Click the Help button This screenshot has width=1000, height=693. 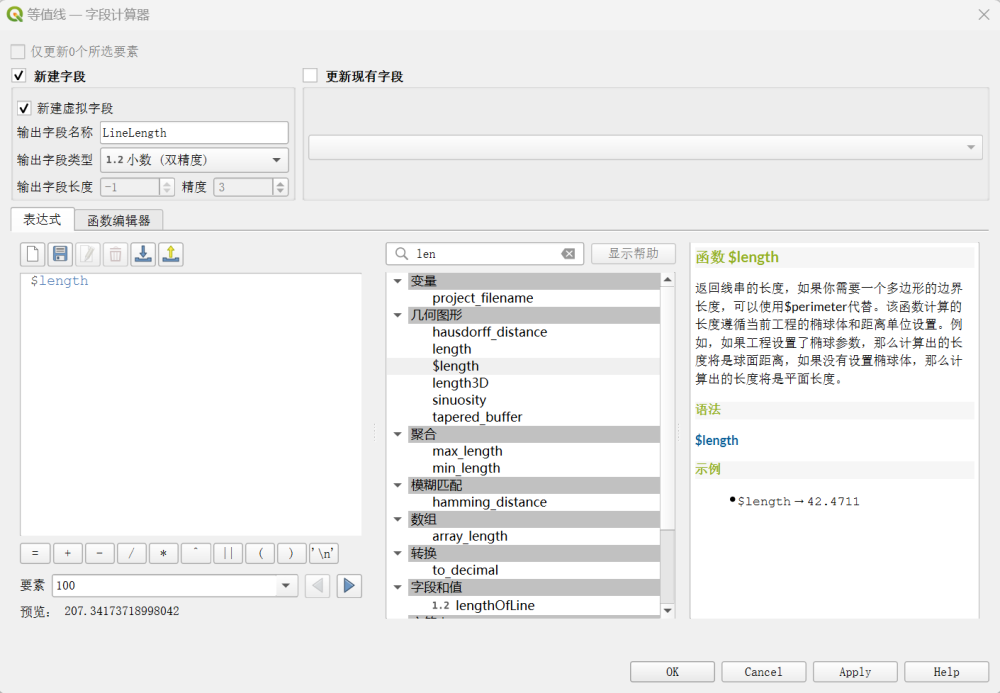[x=946, y=672]
